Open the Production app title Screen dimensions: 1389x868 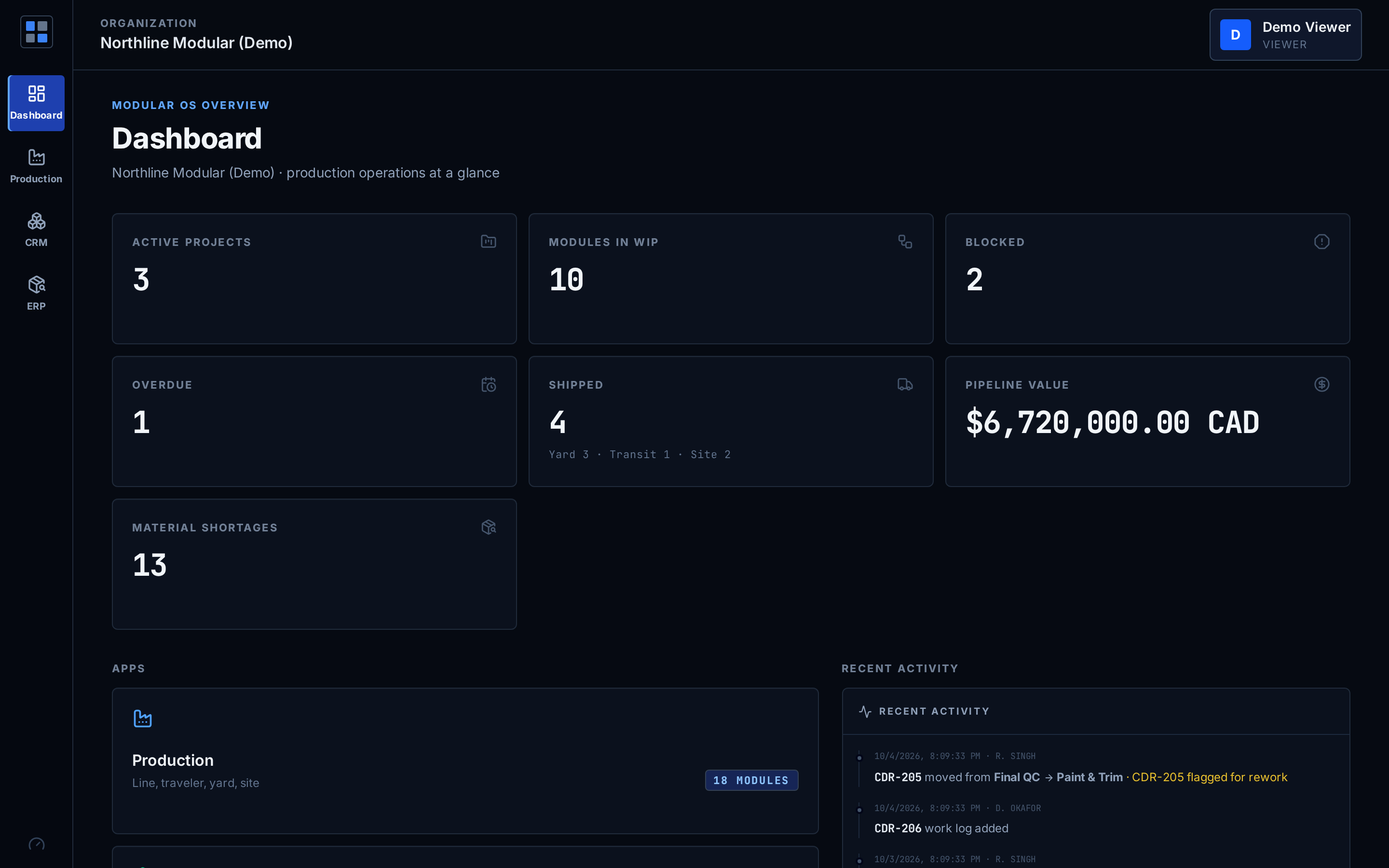pyautogui.click(x=173, y=760)
